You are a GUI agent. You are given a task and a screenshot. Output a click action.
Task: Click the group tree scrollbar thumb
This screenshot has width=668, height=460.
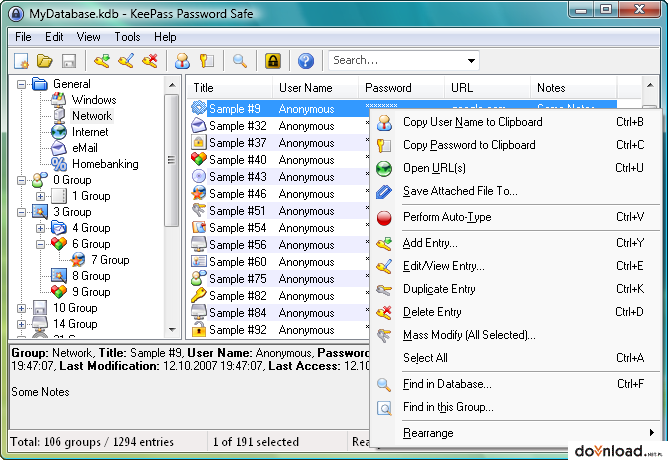171,161
